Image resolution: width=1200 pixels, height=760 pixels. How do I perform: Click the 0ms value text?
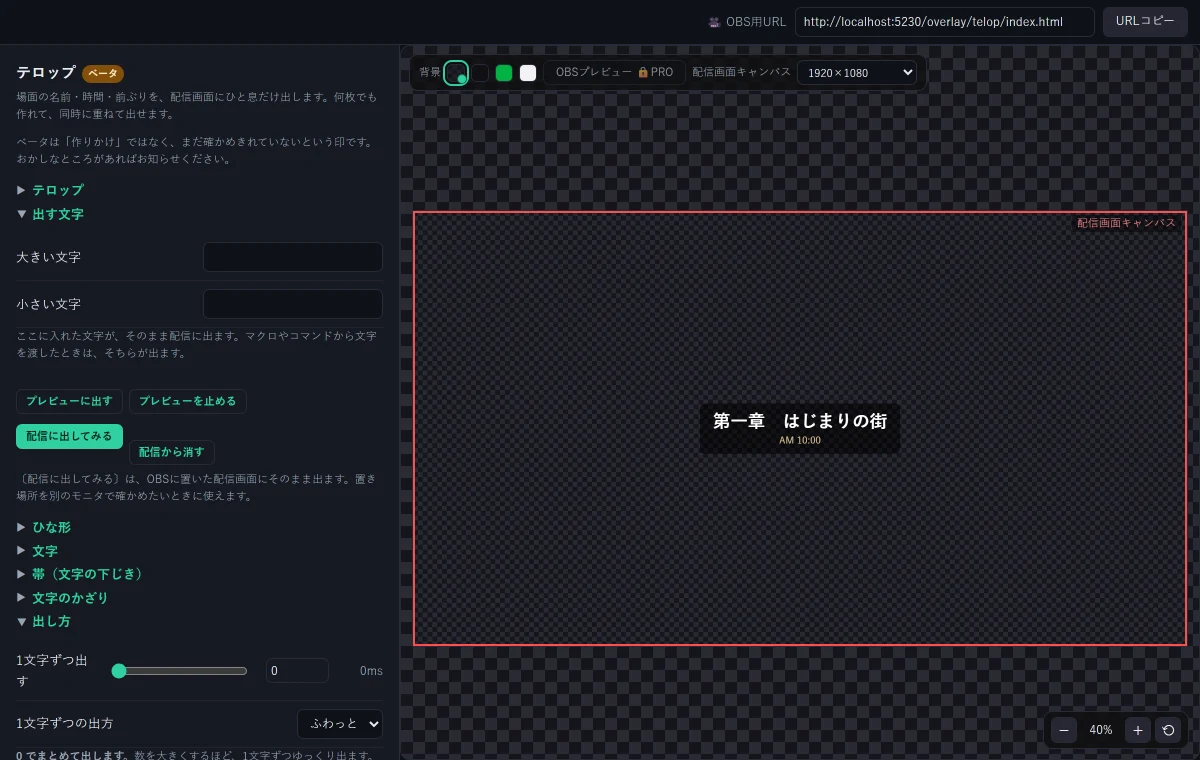(x=371, y=671)
